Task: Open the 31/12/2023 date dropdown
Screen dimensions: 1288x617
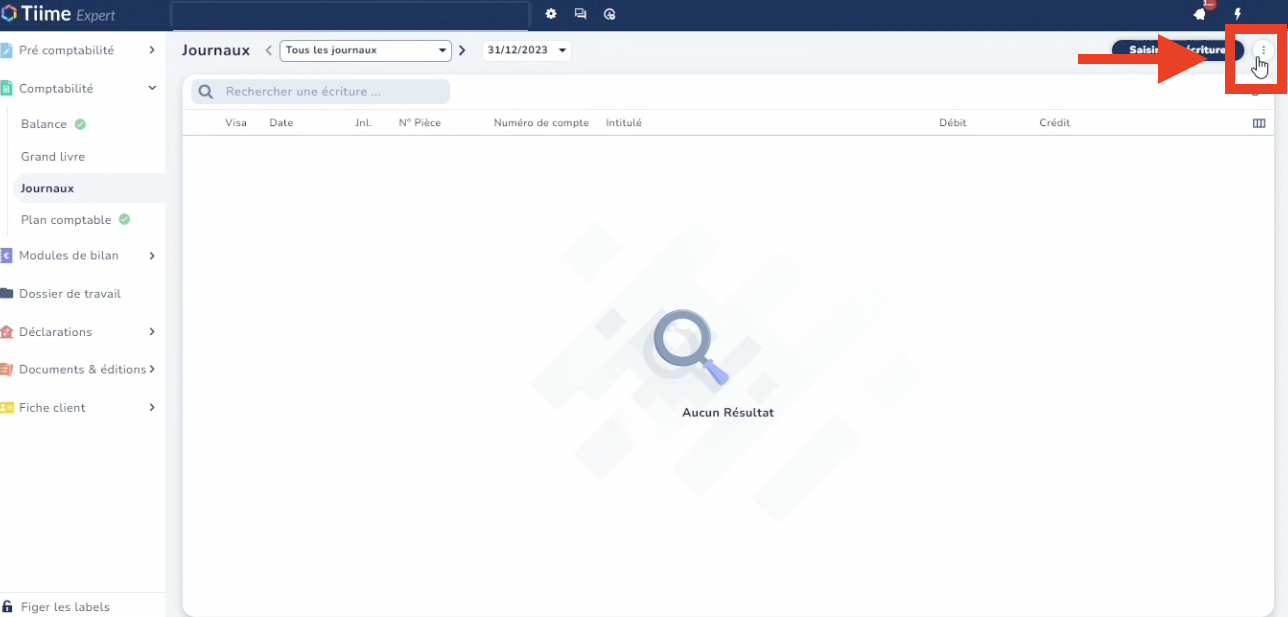Action: (527, 50)
